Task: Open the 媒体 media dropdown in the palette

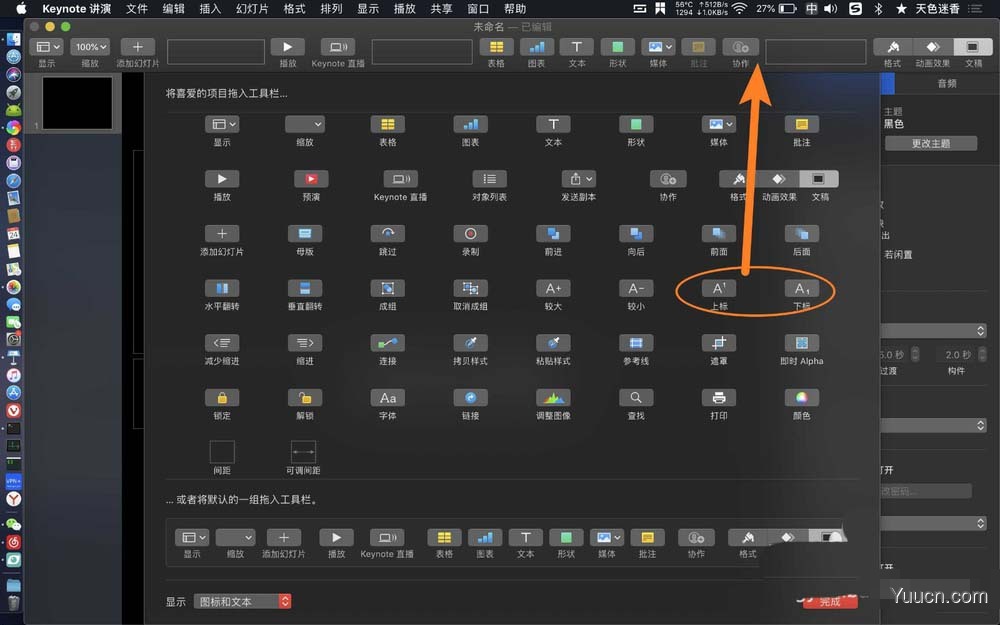Action: pos(719,124)
